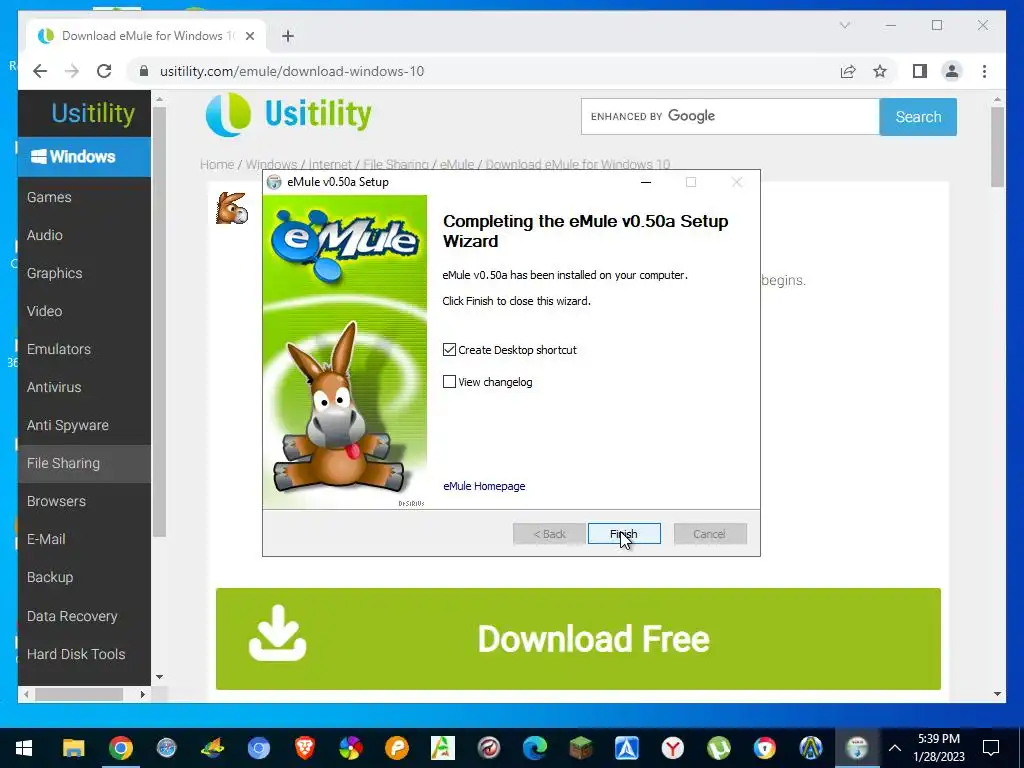Check the View changelog checkbox

[449, 382]
